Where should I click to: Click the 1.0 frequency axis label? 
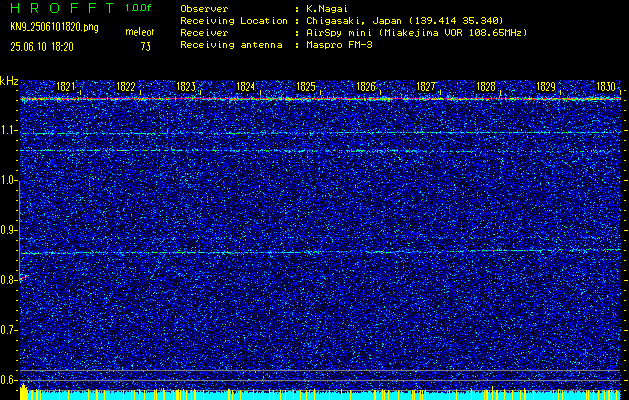(x=9, y=180)
